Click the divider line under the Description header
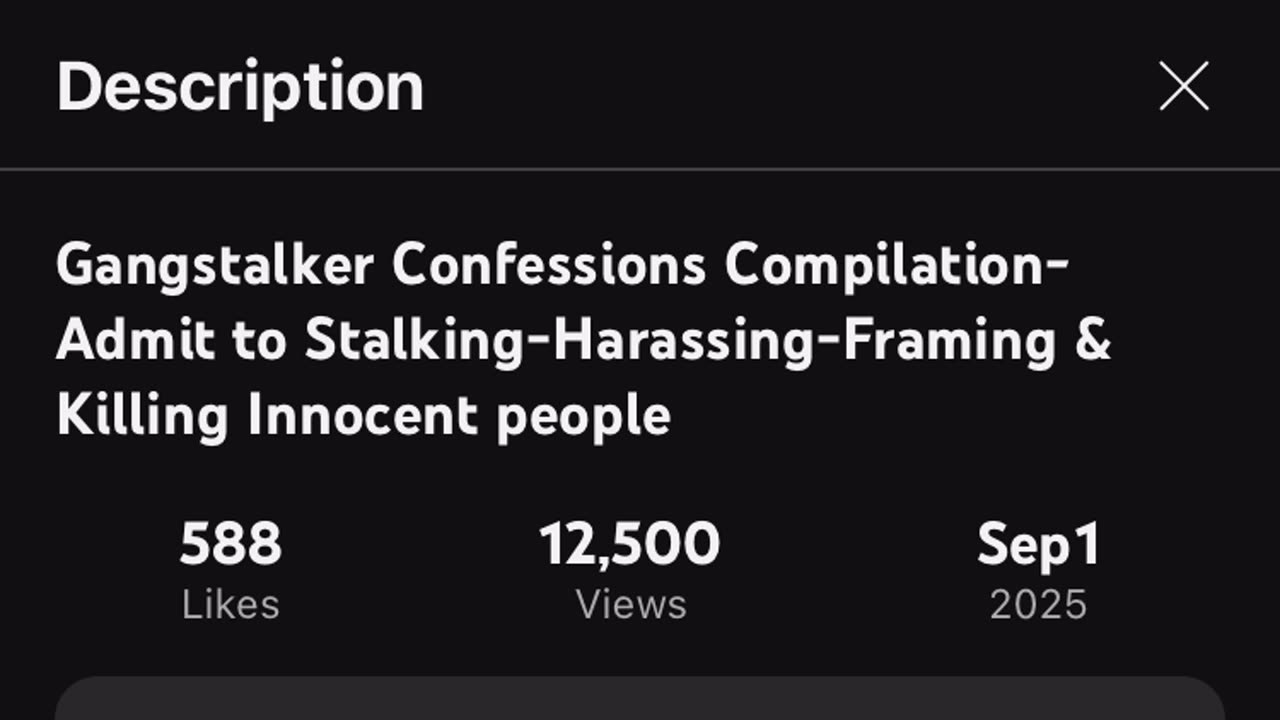The width and height of the screenshot is (1280, 720). click(640, 170)
